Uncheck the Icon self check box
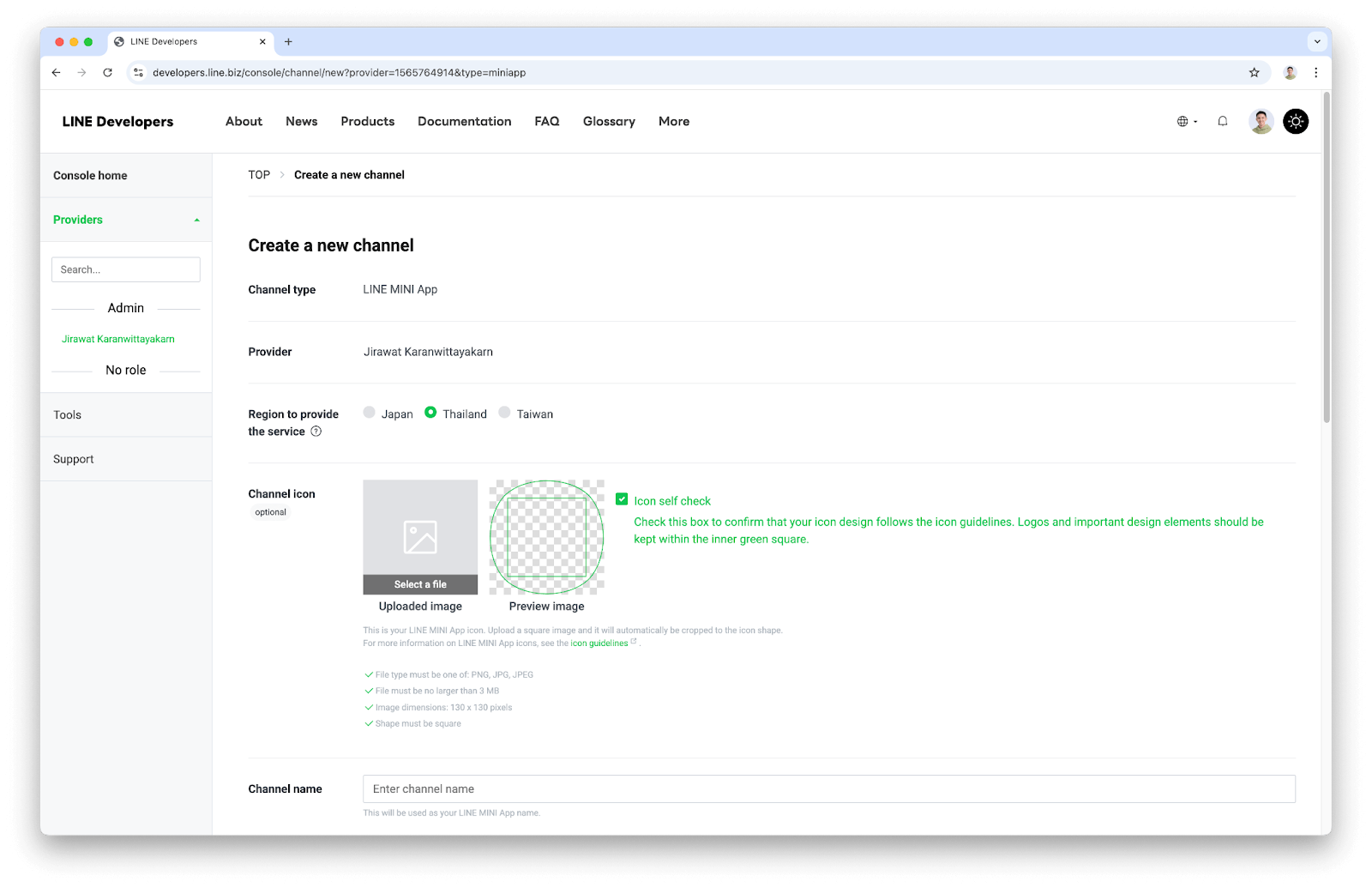Image resolution: width=1372 pixels, height=888 pixels. [622, 499]
